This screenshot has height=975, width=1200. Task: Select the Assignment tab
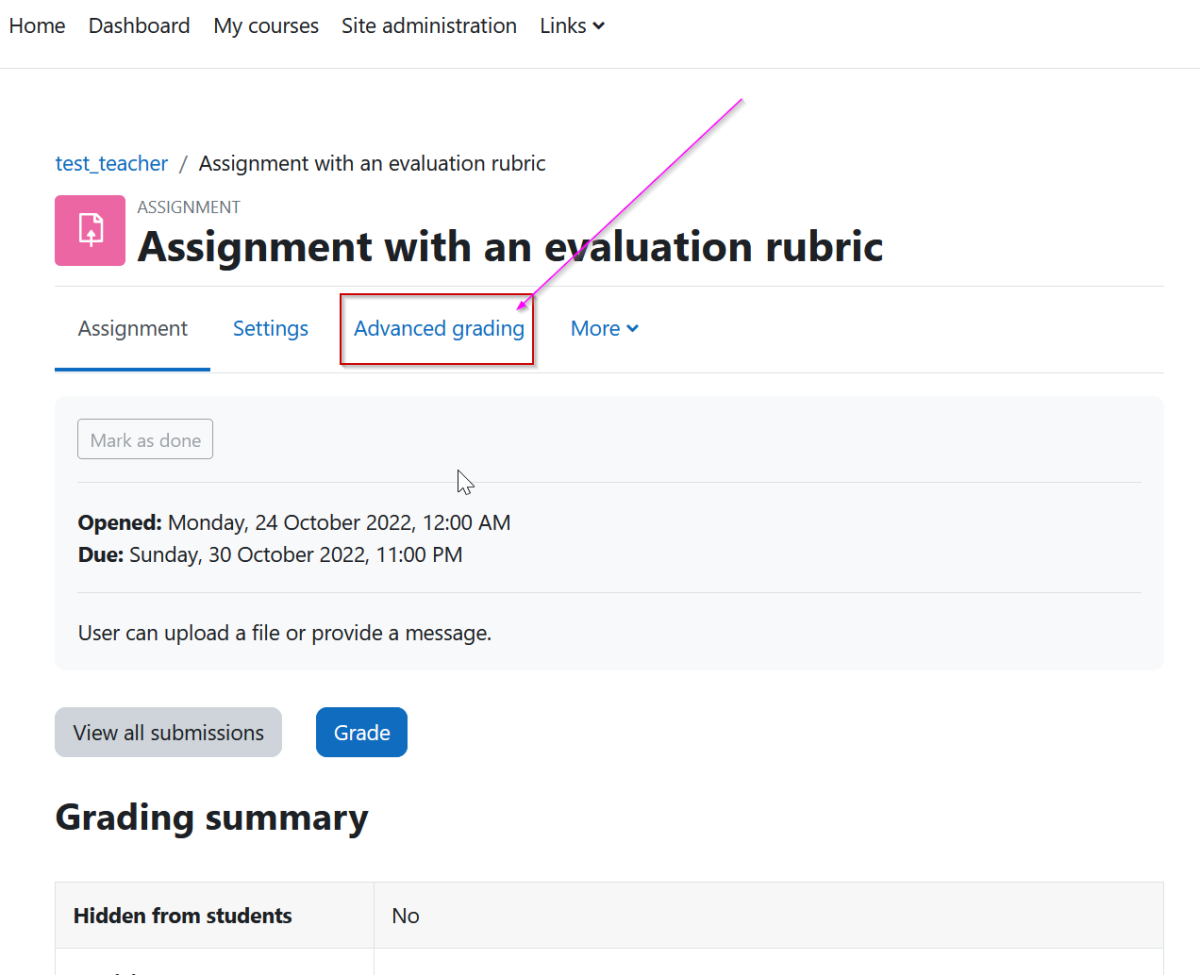pos(132,328)
